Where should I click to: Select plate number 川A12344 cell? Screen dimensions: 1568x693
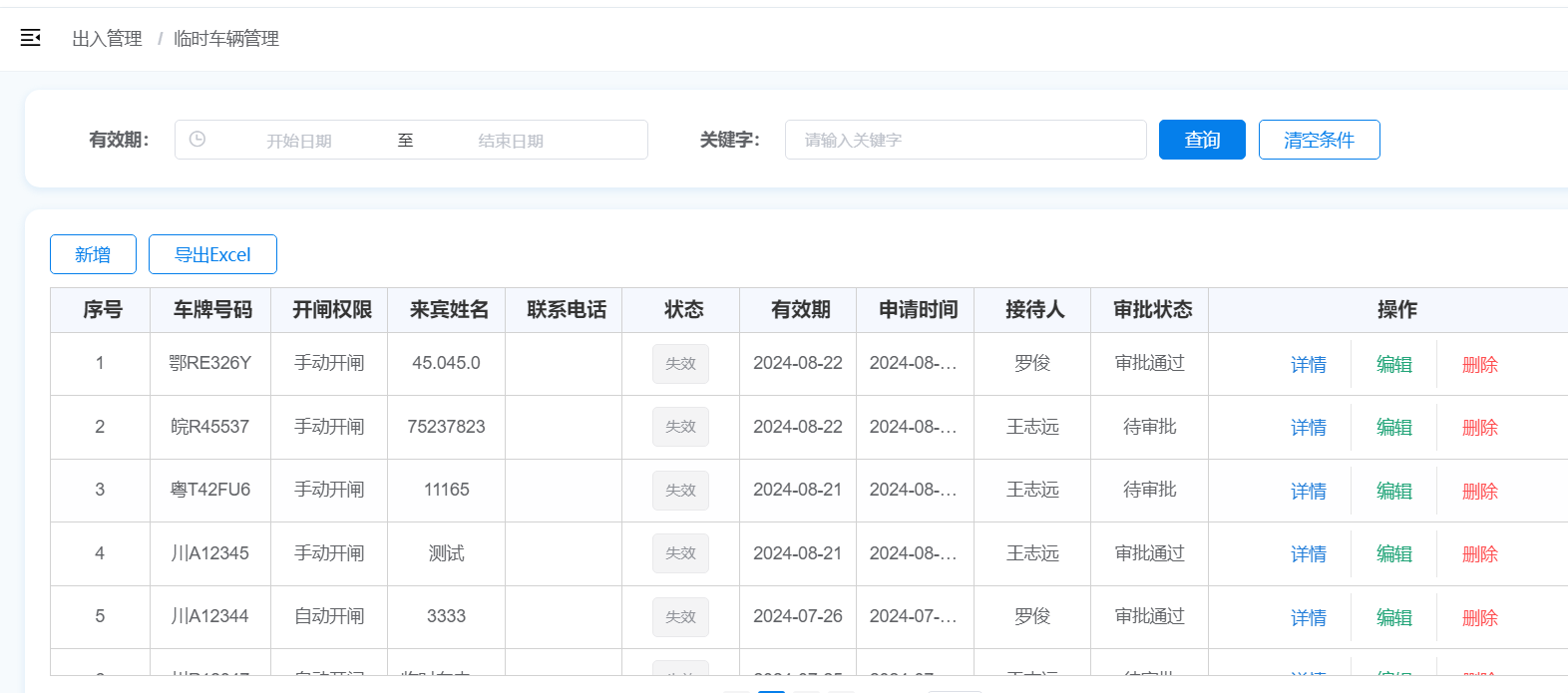pyautogui.click(x=209, y=616)
